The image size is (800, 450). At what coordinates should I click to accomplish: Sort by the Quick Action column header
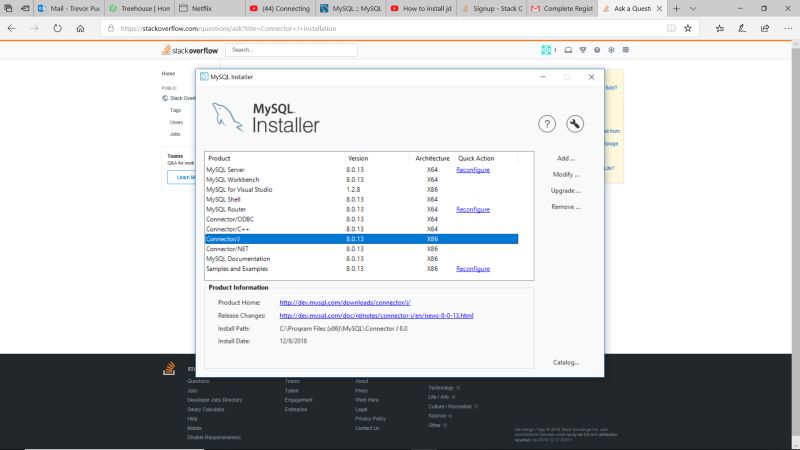[x=486, y=159]
